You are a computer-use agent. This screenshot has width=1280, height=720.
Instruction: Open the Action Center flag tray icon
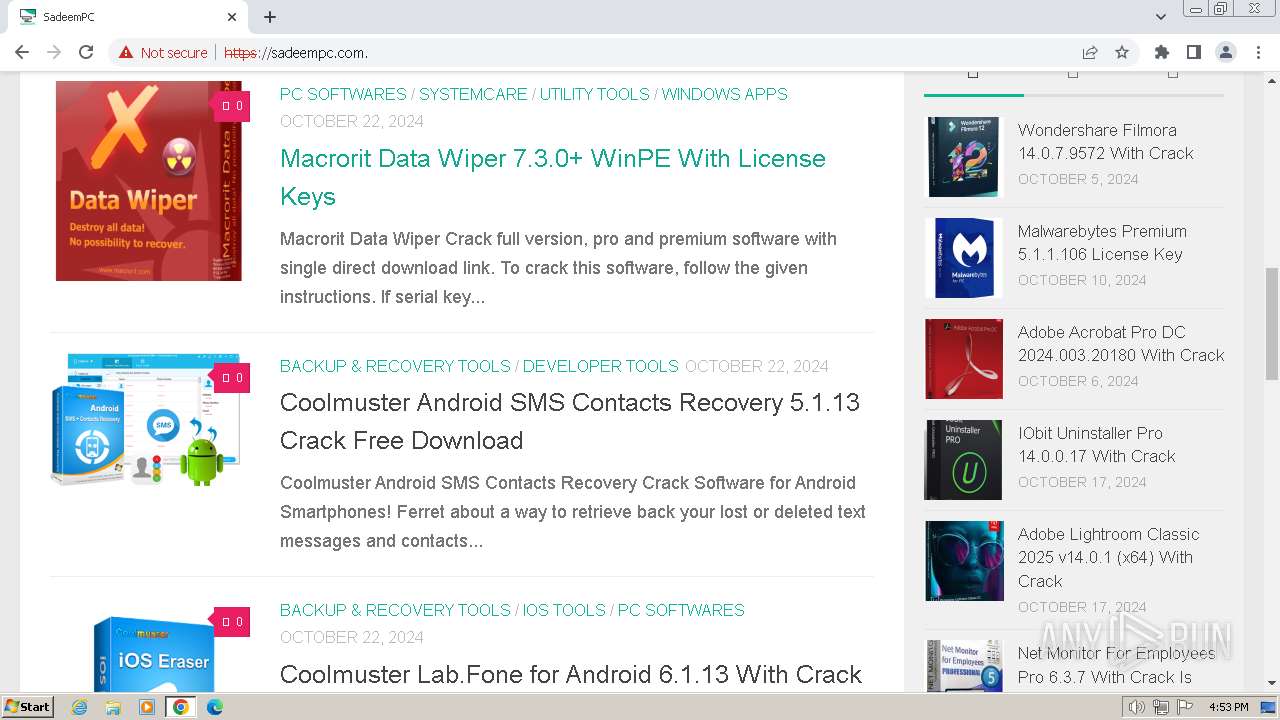[1185, 707]
